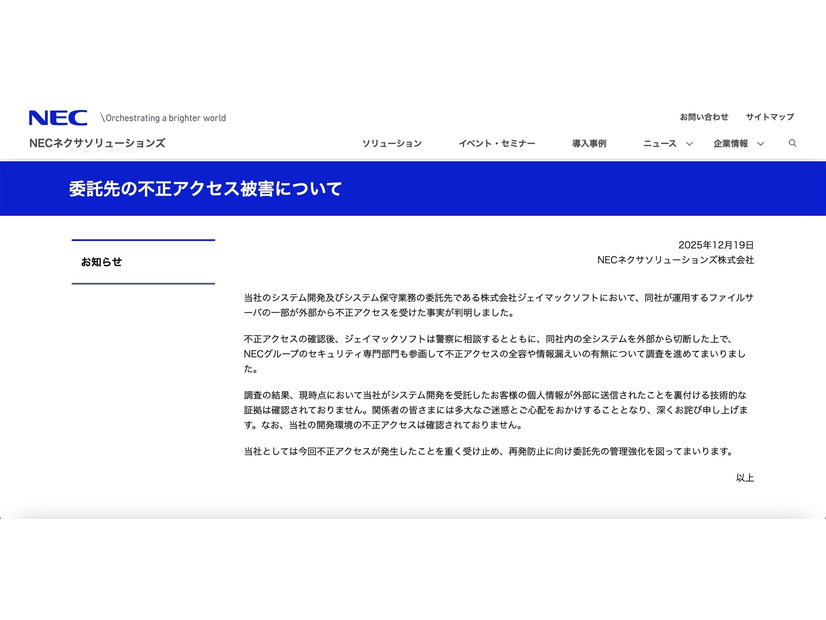Click the blue underline above お知らせ
Image resolution: width=826 pixels, height=620 pixels.
143,240
